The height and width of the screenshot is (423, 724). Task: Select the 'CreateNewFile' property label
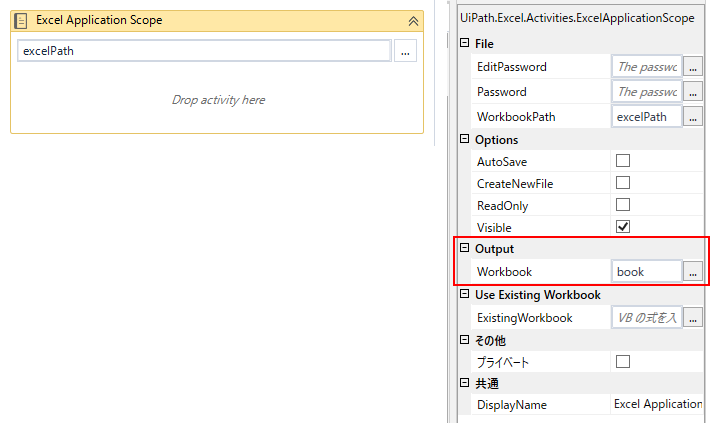(515, 184)
